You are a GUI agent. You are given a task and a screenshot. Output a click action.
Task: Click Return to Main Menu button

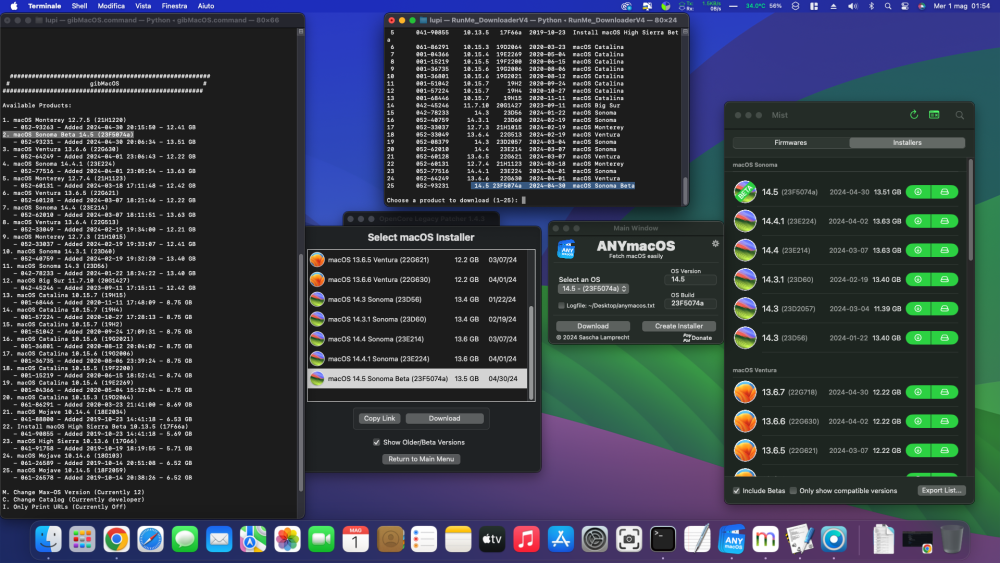pyautogui.click(x=421, y=459)
